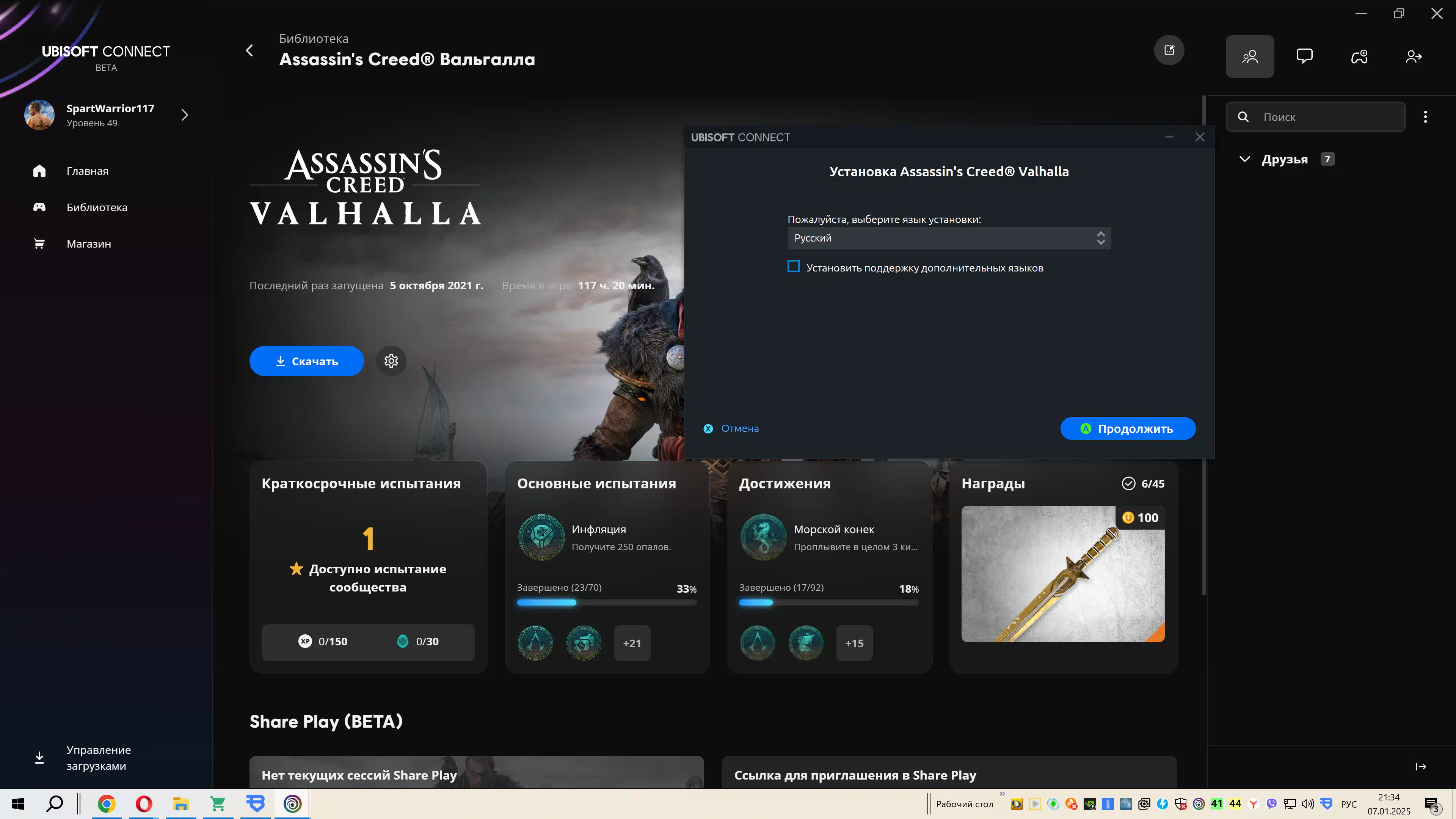Open Opera from the taskbar
The width and height of the screenshot is (1456, 819).
144,804
